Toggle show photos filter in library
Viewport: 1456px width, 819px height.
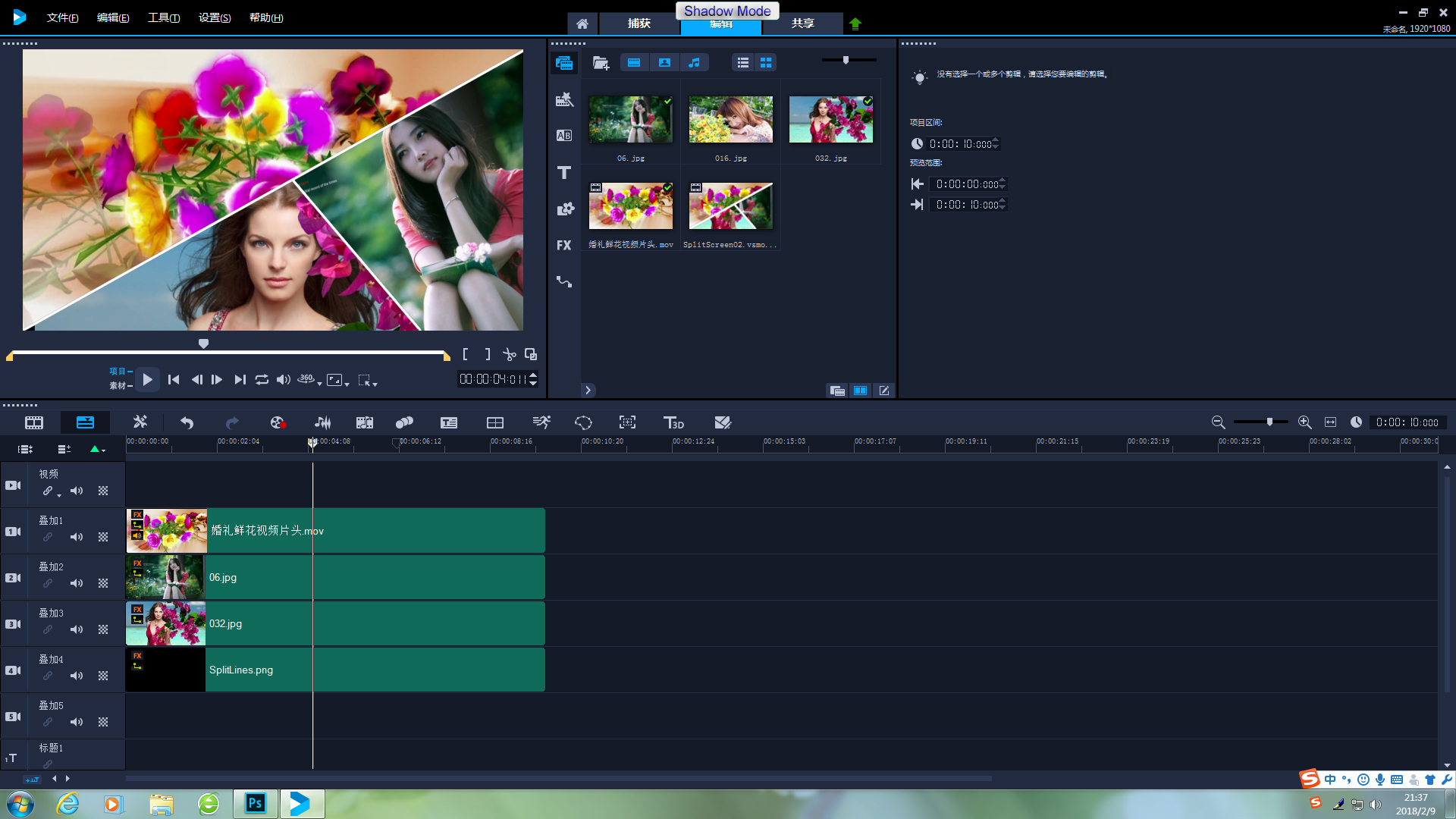coord(664,63)
